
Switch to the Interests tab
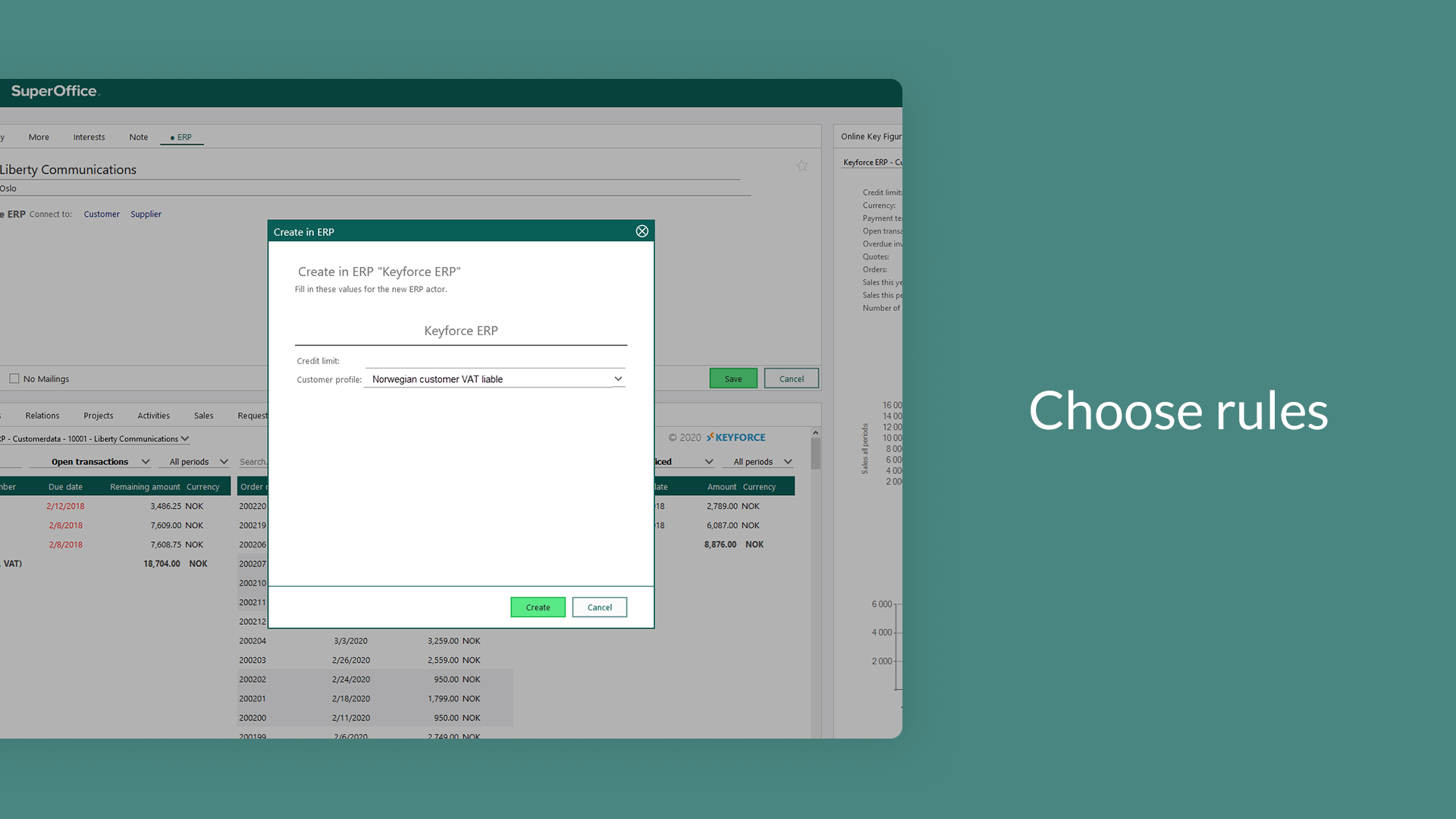coord(89,137)
